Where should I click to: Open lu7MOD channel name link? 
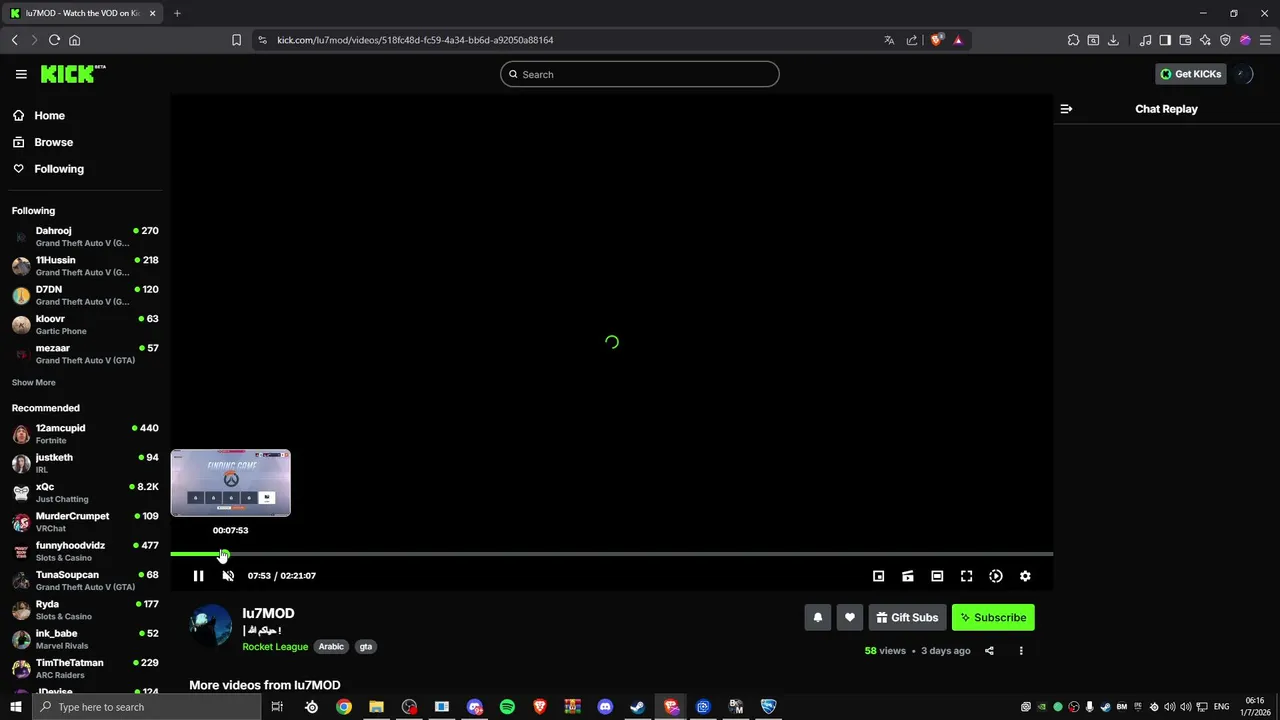coord(268,614)
